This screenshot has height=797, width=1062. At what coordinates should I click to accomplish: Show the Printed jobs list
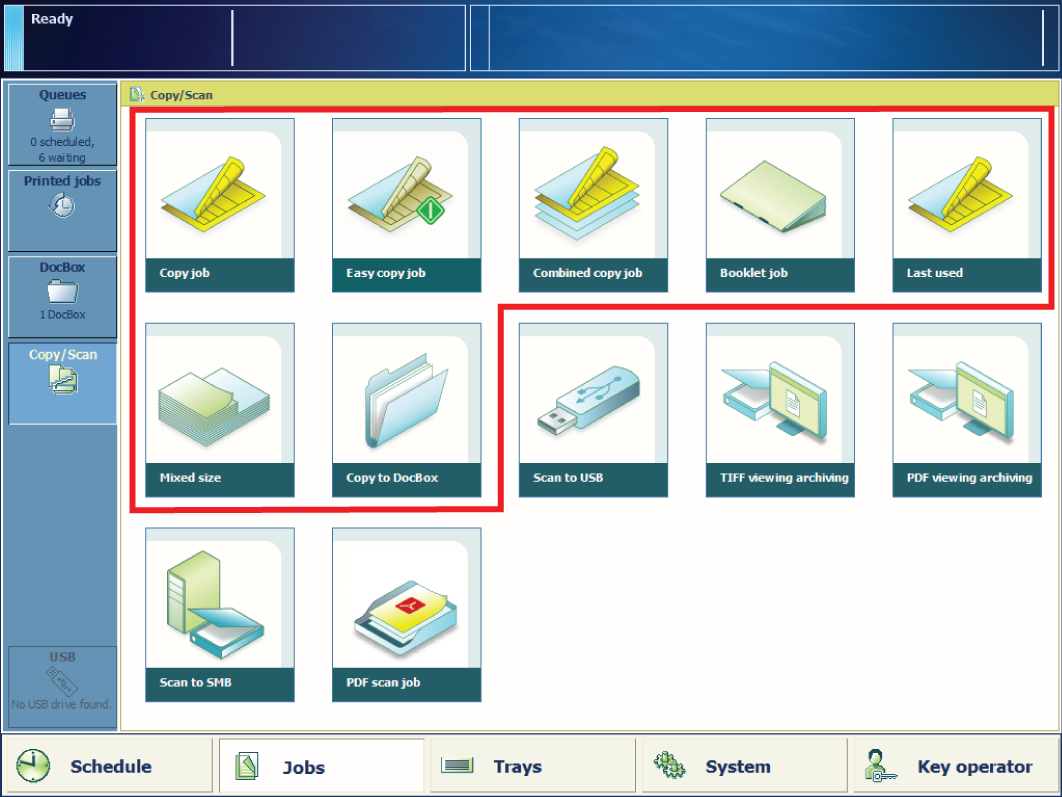62,211
